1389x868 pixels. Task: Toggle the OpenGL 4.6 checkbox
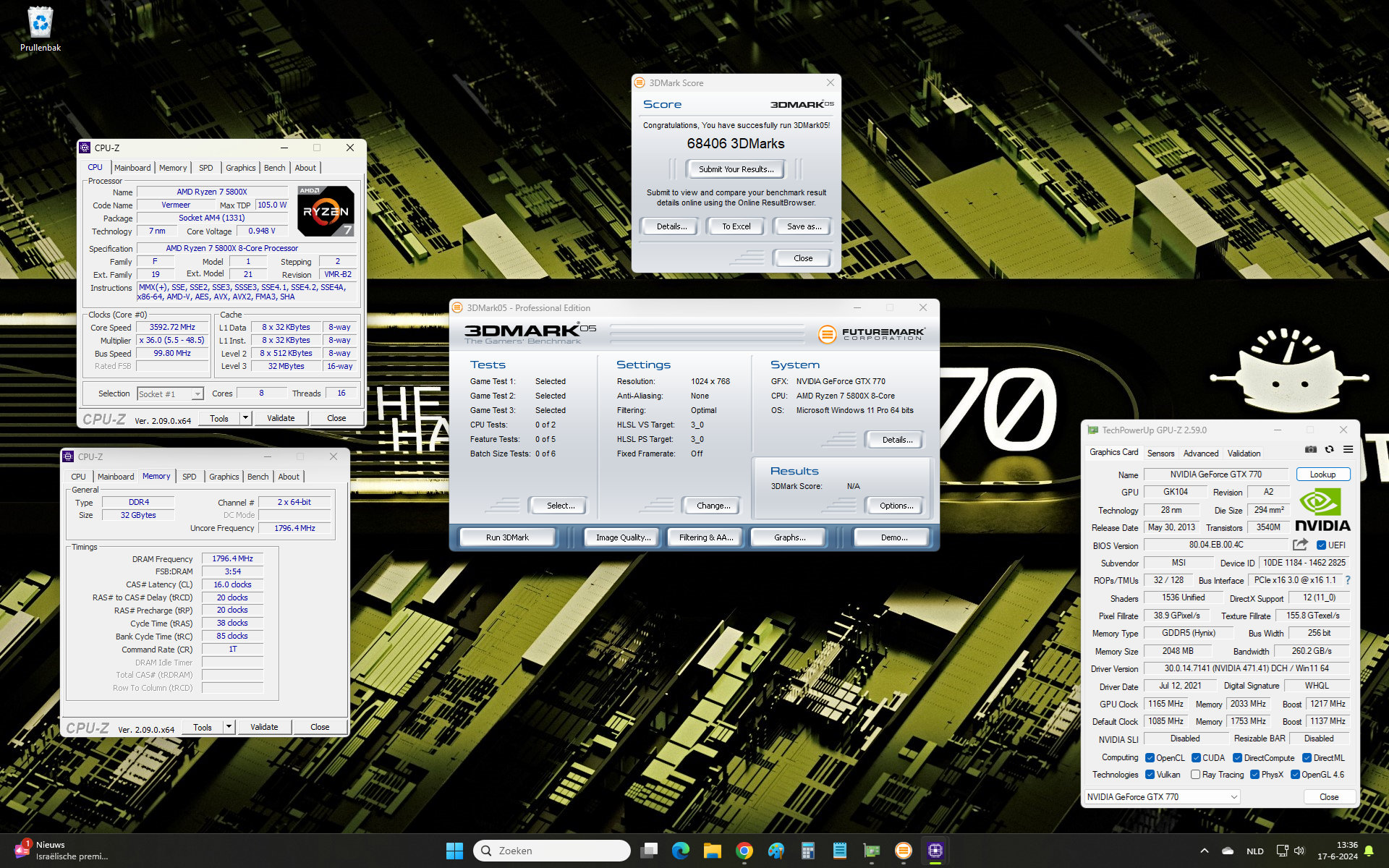point(1295,775)
